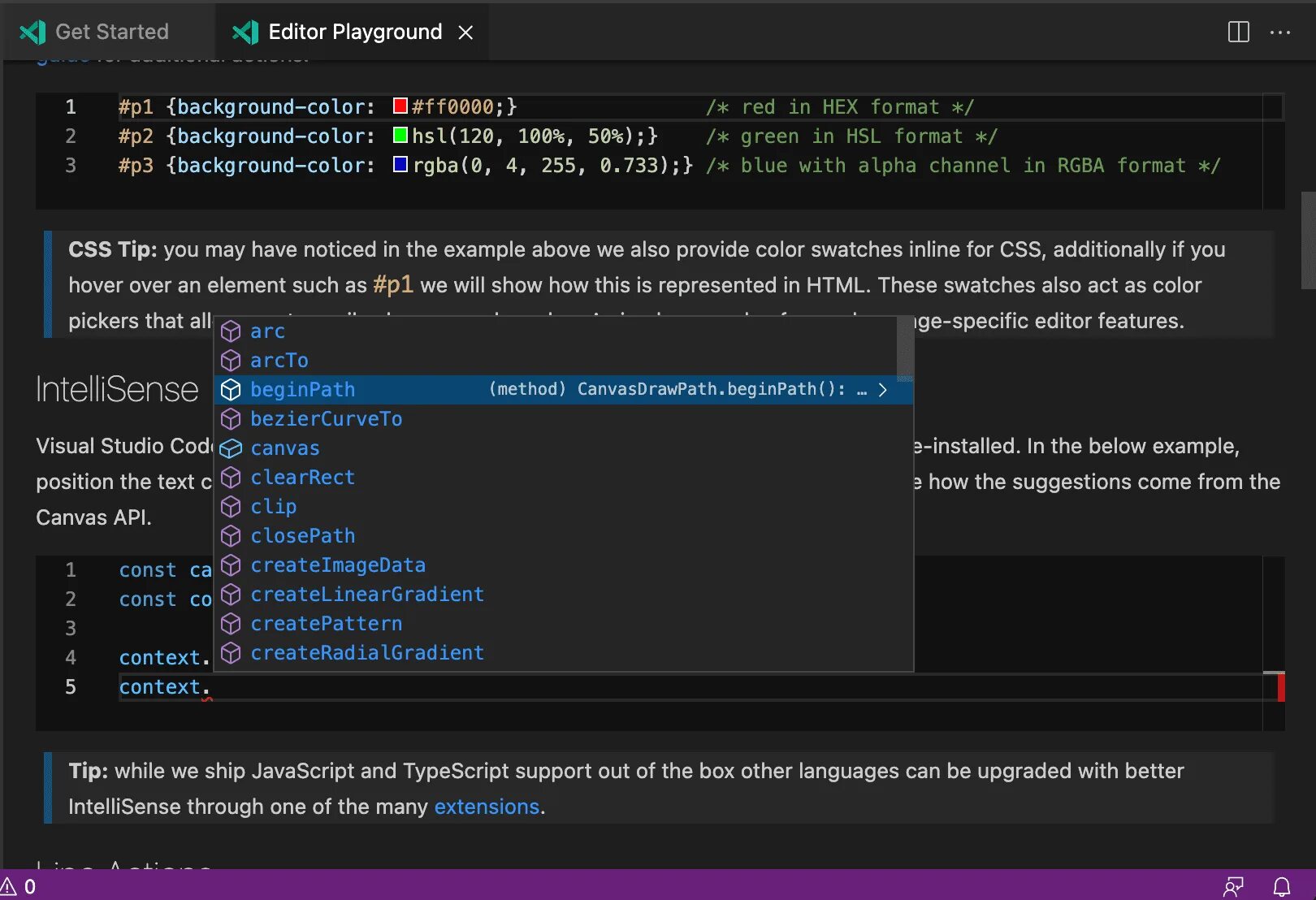Click the IntelliSense heading
The width and height of the screenshot is (1316, 900).
click(117, 389)
